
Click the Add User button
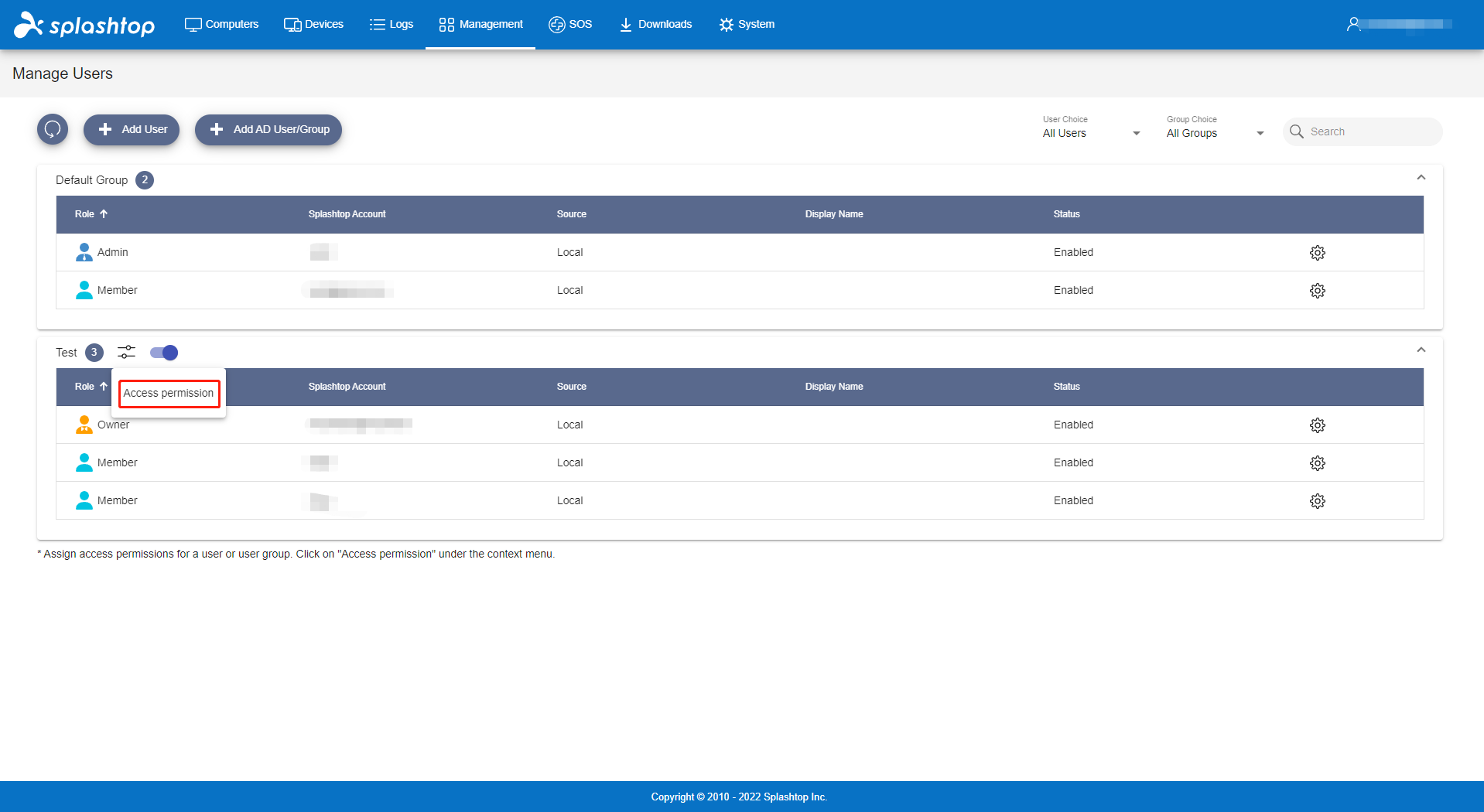[132, 129]
